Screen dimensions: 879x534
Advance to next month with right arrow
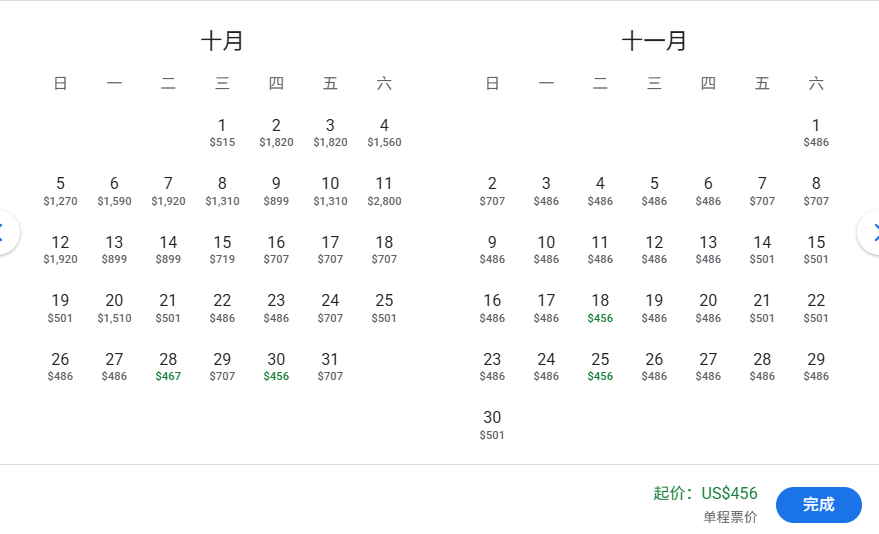click(873, 233)
